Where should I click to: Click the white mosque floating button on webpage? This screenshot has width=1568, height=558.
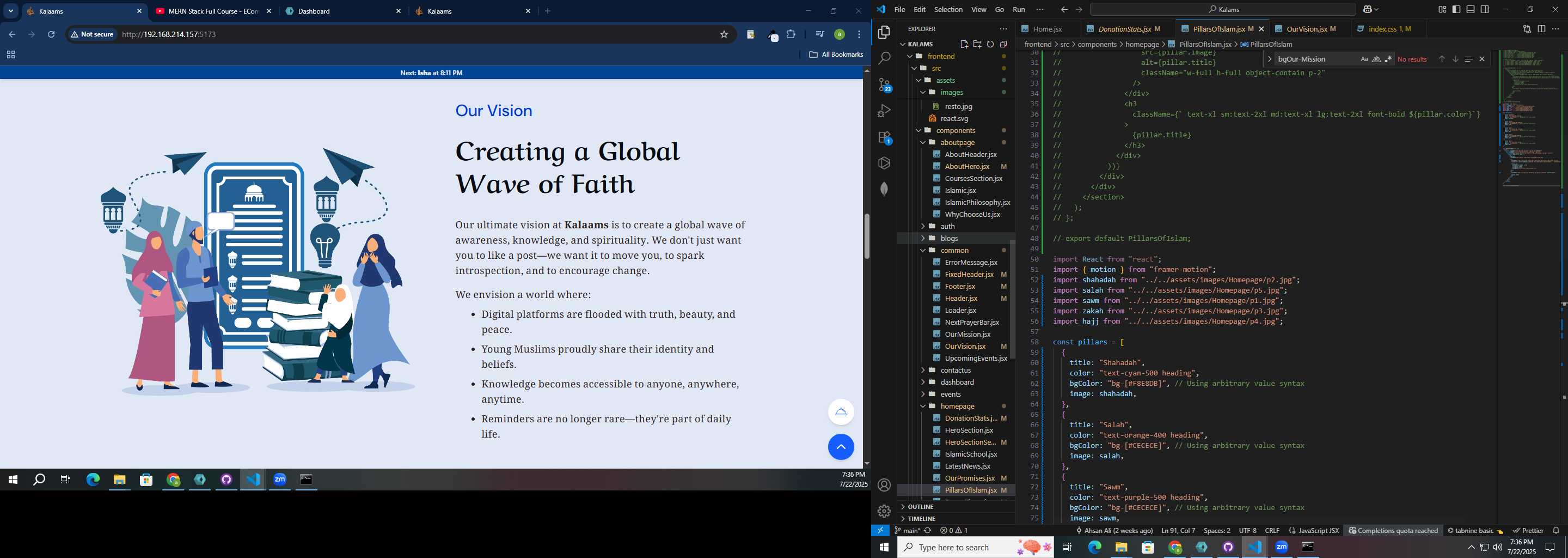(x=841, y=412)
